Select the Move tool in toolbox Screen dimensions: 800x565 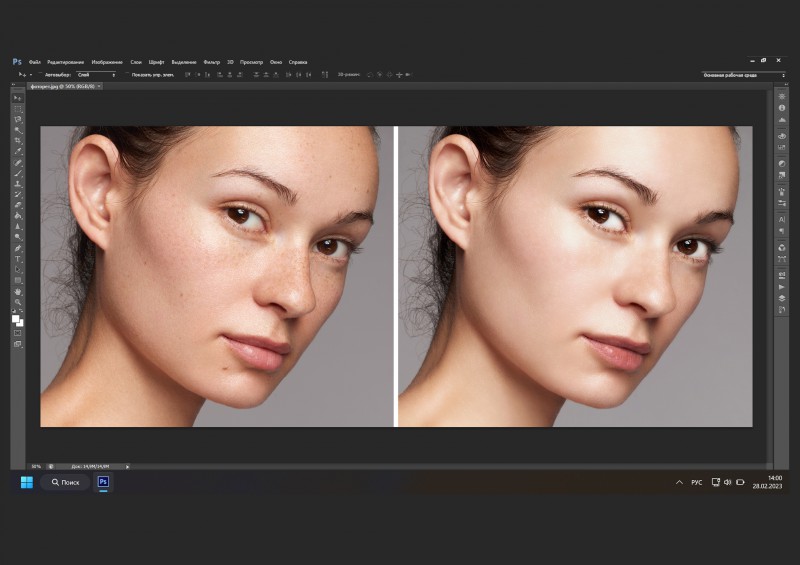point(18,98)
